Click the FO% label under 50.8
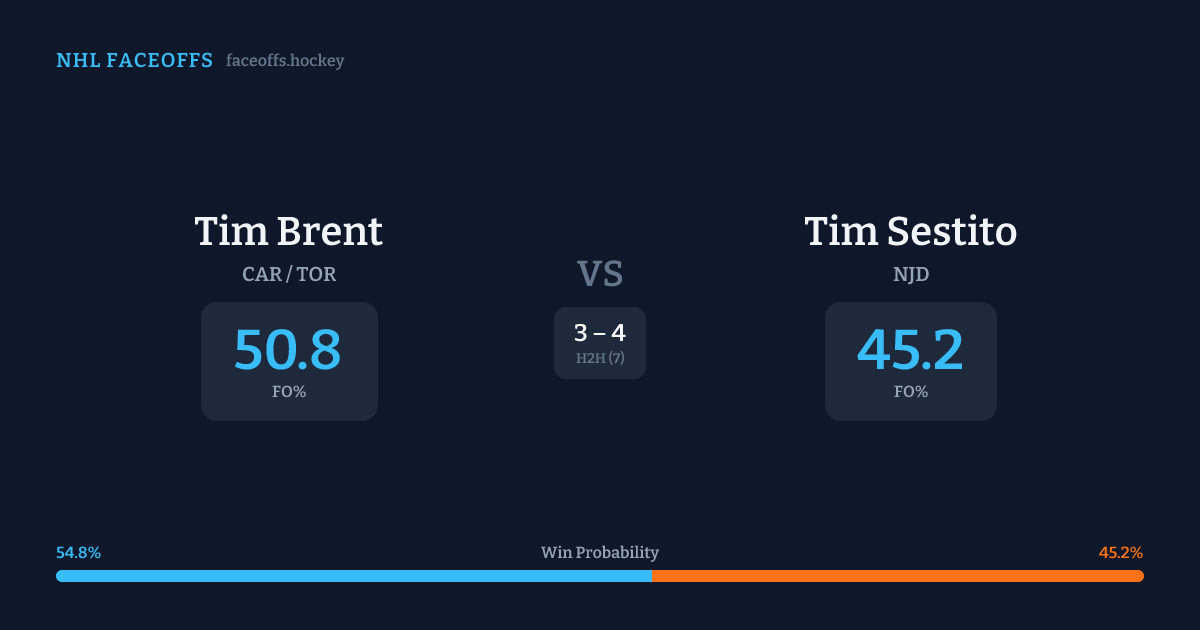Screen dimensions: 1200x630 [289, 392]
